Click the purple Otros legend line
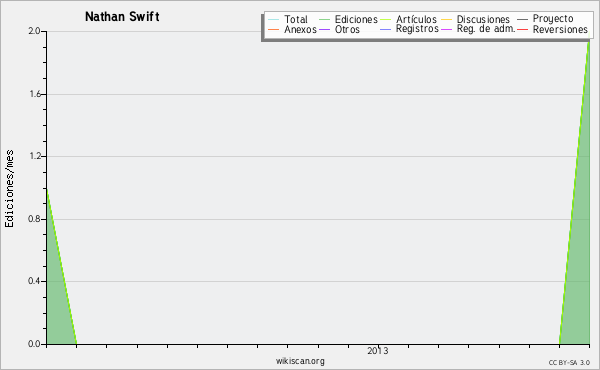Image resolution: width=600 pixels, height=370 pixels. tap(324, 30)
